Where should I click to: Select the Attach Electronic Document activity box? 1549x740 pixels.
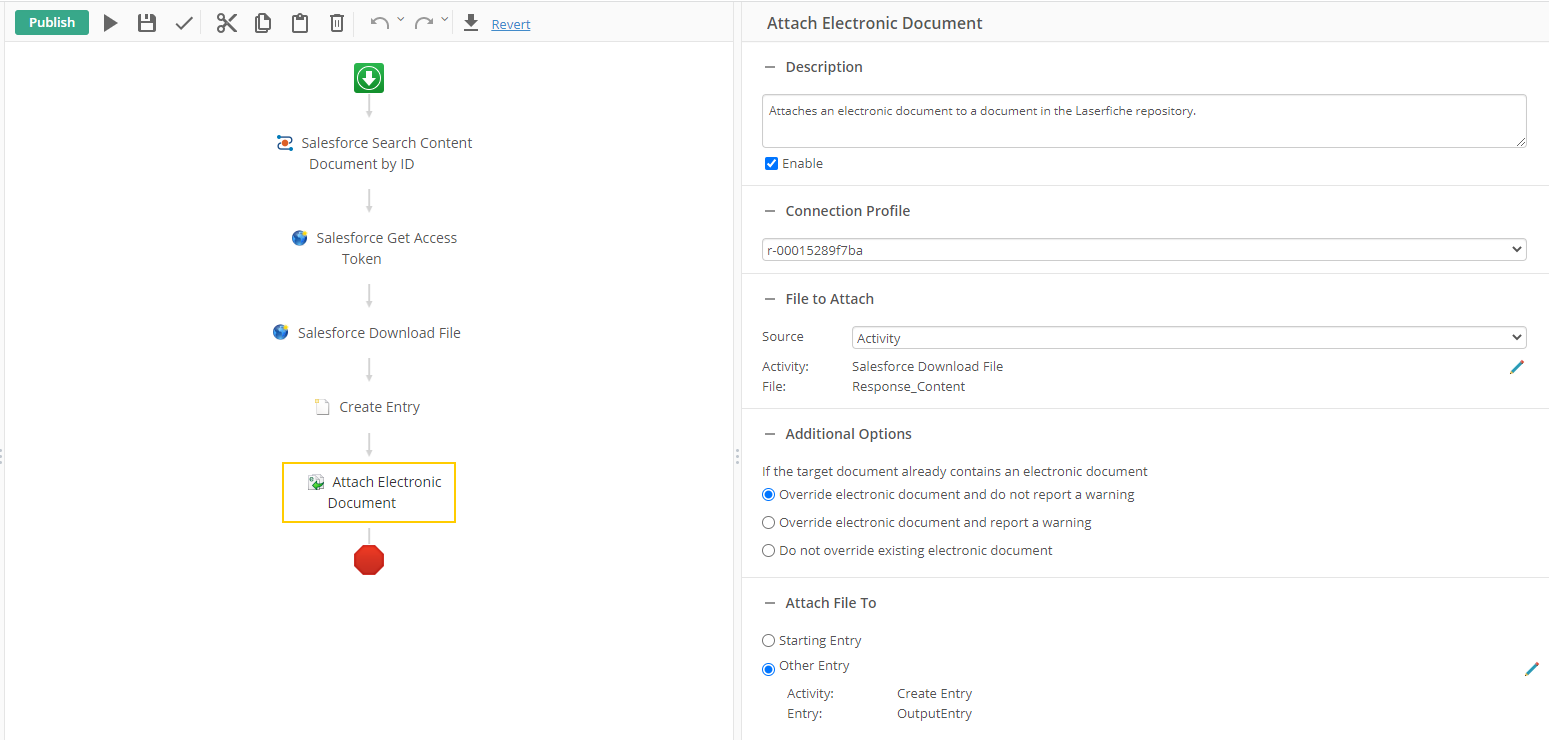(x=369, y=492)
